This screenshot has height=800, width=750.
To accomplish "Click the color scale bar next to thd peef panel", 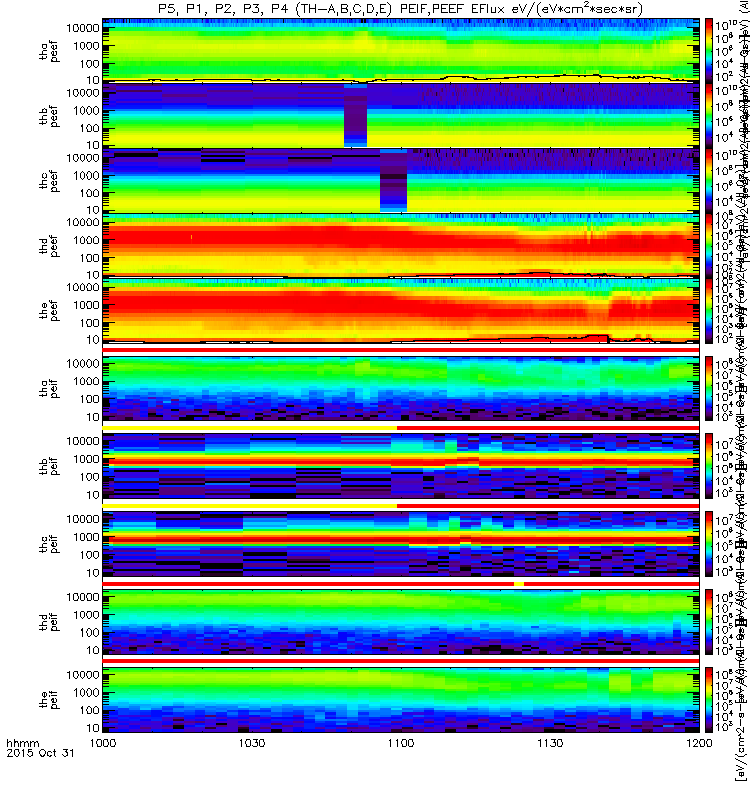I will point(709,245).
